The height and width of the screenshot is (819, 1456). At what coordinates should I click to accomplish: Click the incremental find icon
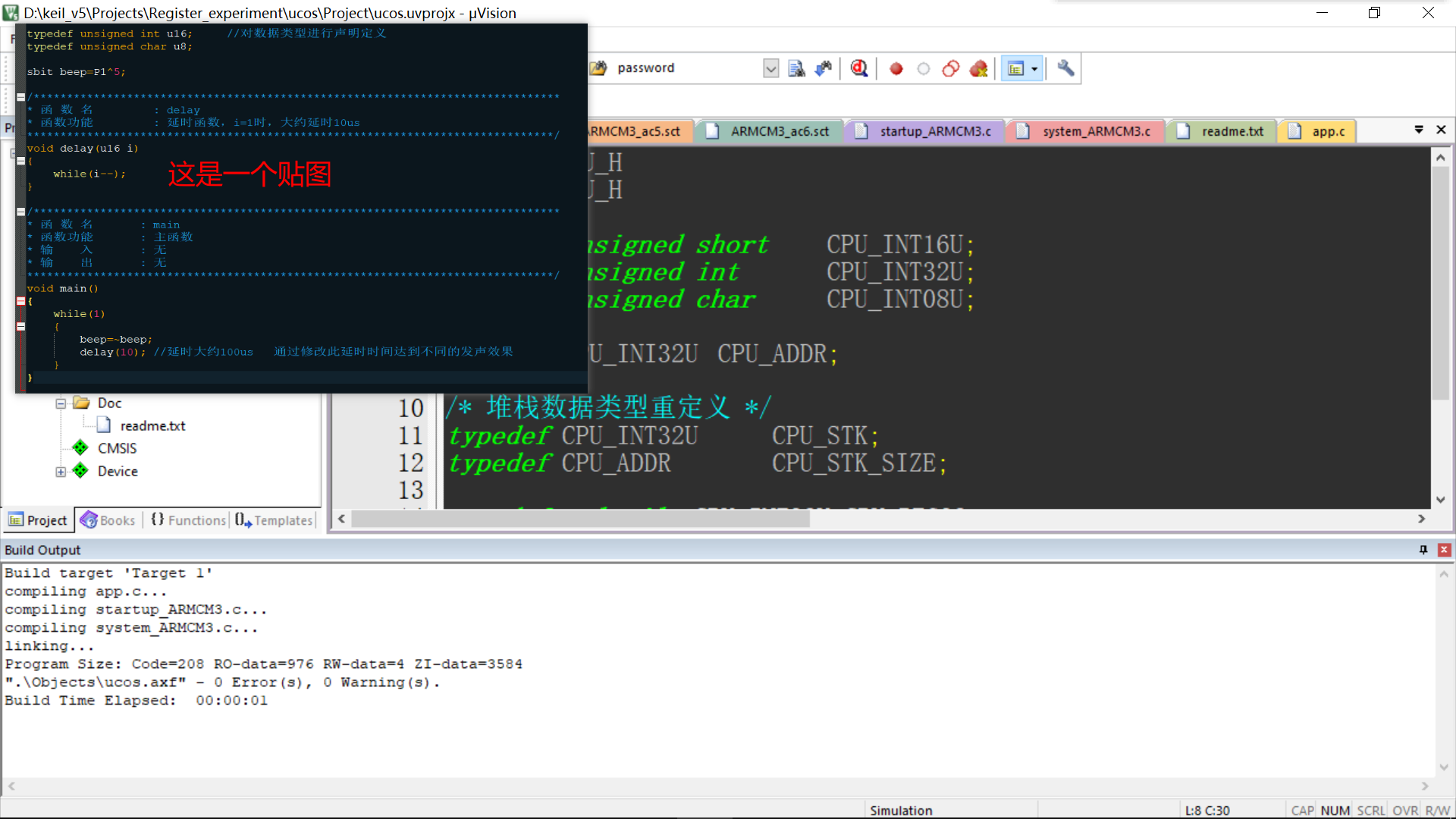(x=824, y=68)
